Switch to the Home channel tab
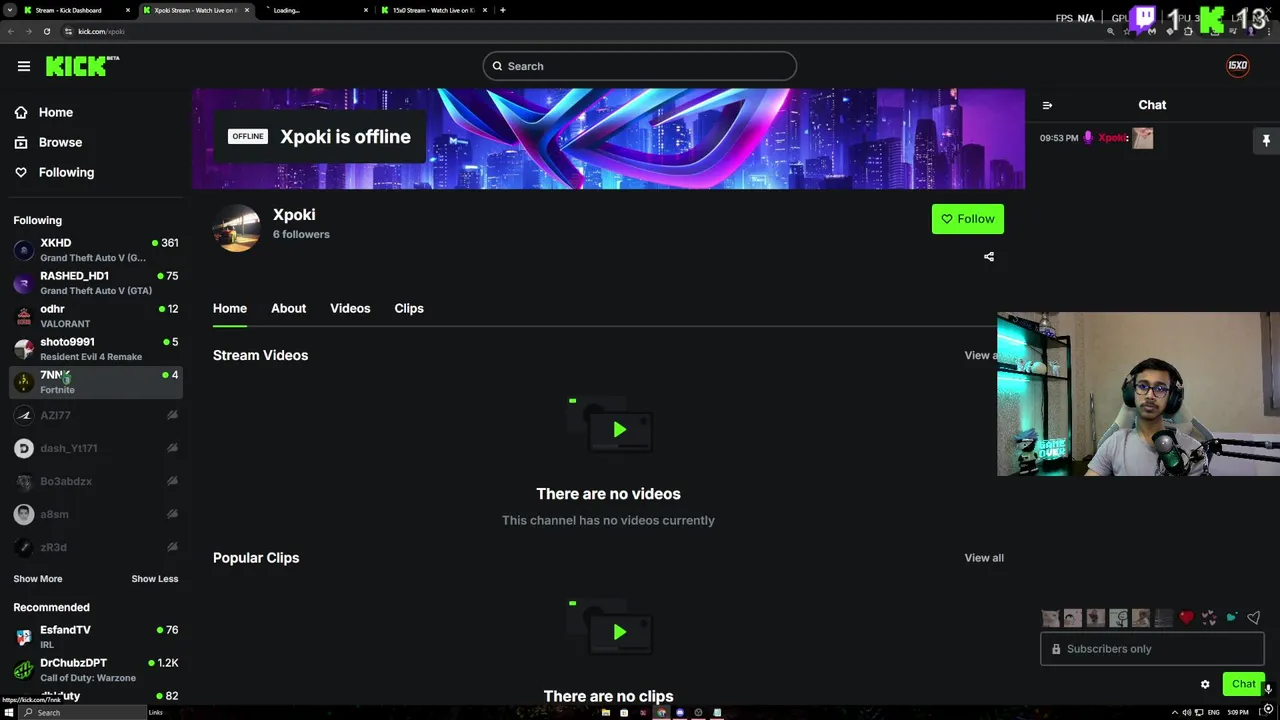1280x720 pixels. point(230,308)
